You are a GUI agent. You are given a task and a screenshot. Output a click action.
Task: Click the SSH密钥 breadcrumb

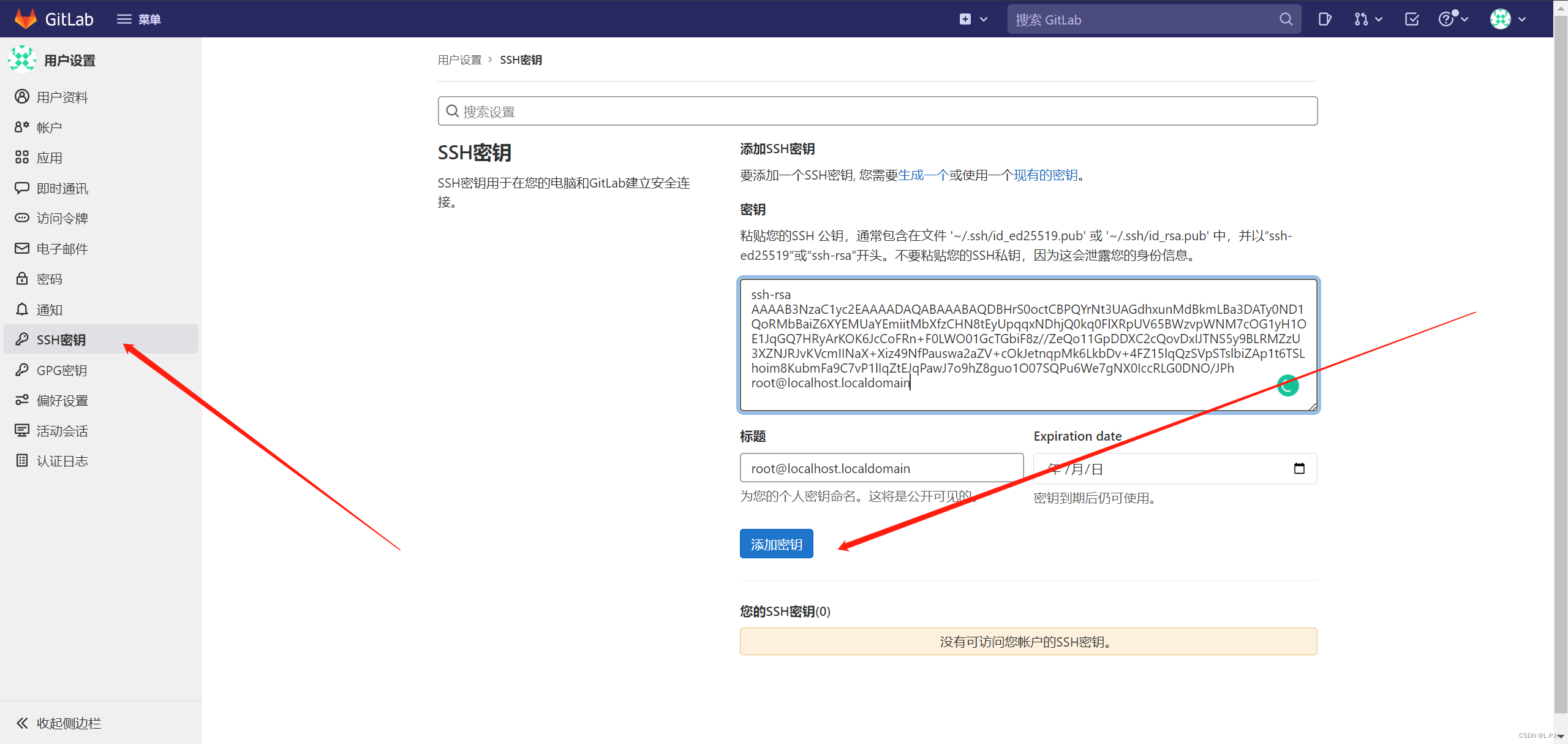(521, 60)
